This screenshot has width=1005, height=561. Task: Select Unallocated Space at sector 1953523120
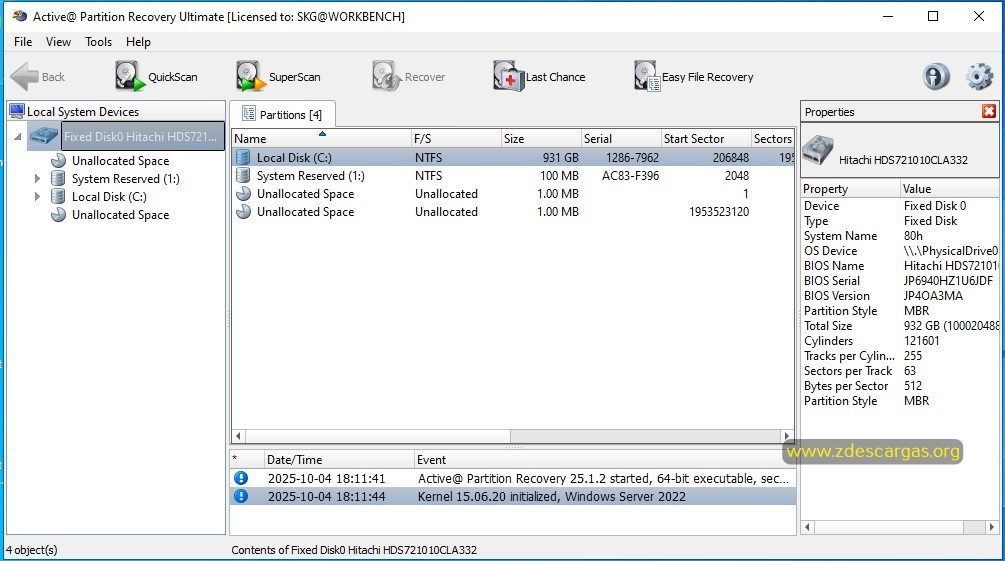click(x=513, y=211)
